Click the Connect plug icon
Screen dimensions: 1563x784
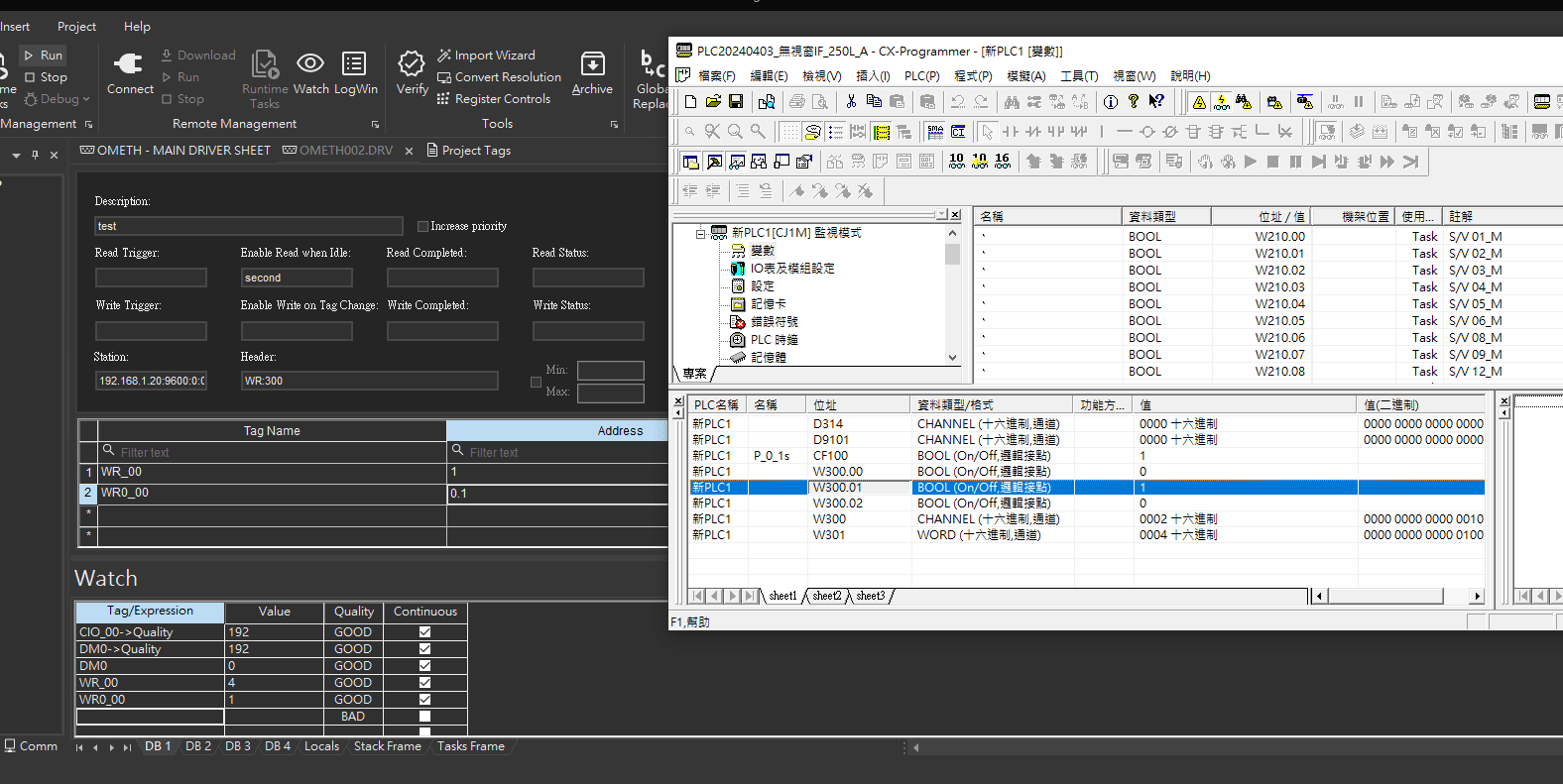(x=130, y=73)
